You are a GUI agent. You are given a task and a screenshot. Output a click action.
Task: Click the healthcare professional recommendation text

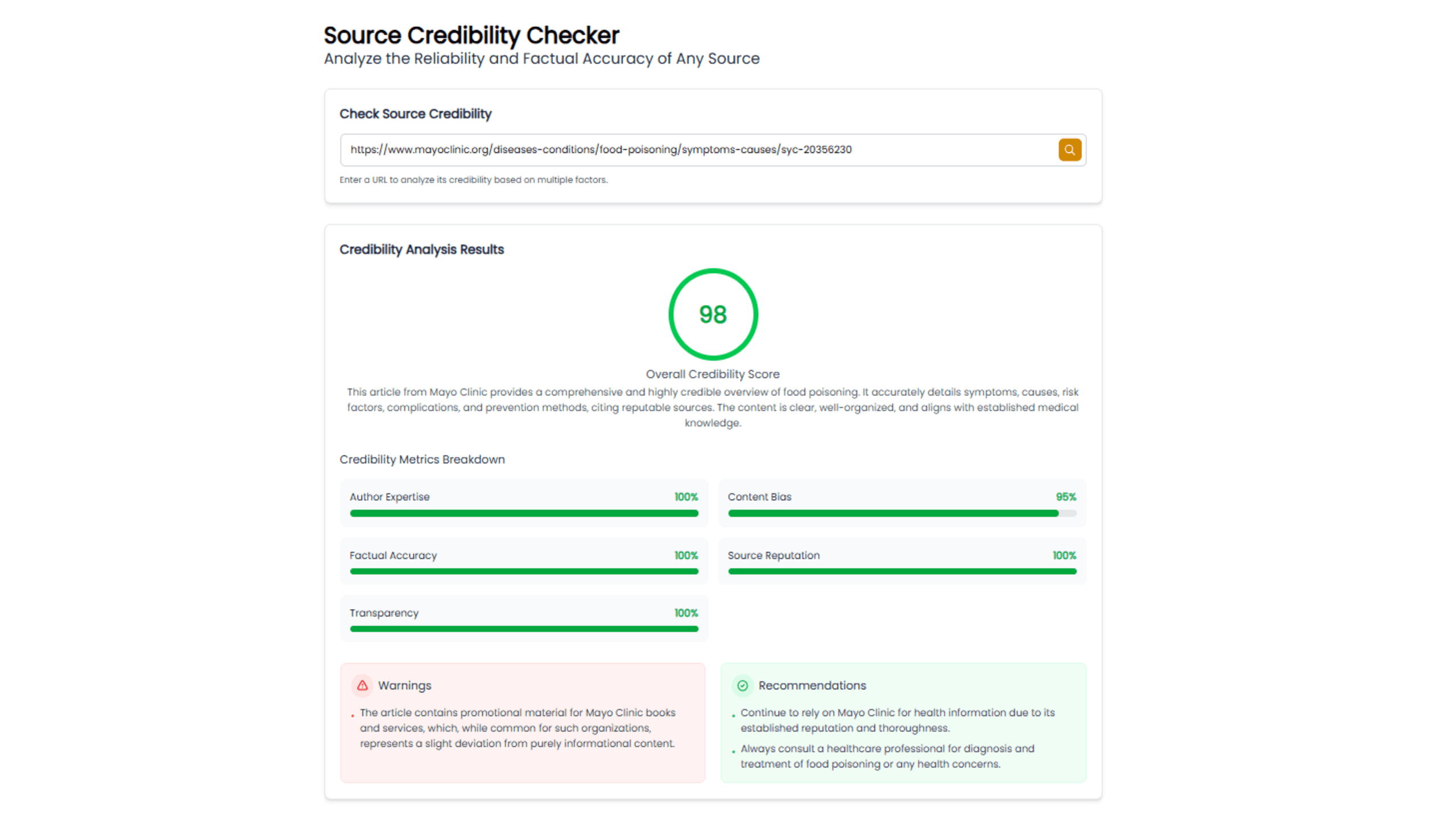point(887,756)
